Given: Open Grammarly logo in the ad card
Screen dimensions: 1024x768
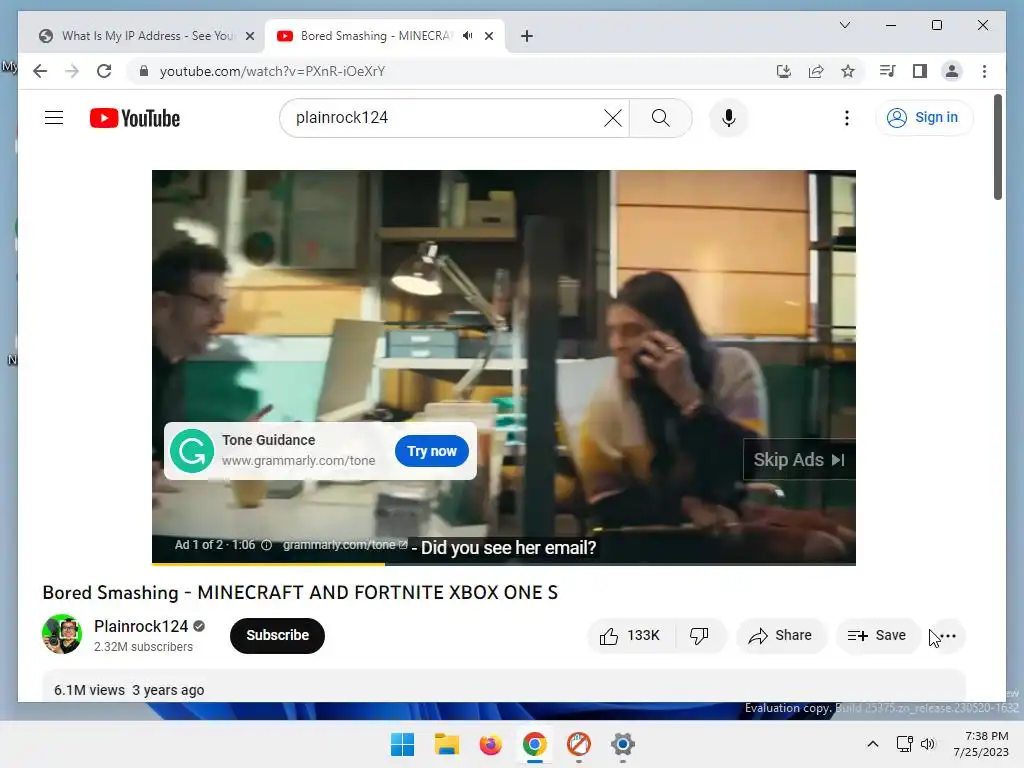Looking at the screenshot, I should pos(192,451).
